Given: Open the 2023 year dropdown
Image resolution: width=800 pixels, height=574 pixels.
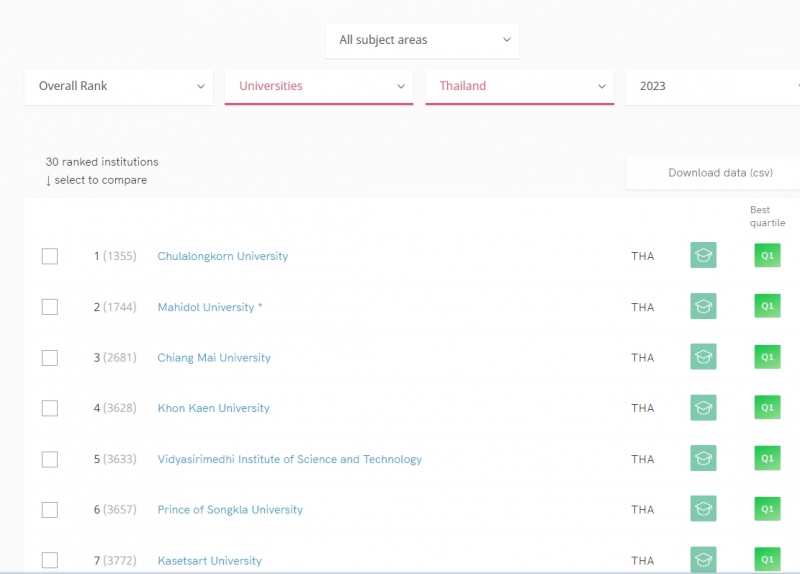Looking at the screenshot, I should pos(713,86).
